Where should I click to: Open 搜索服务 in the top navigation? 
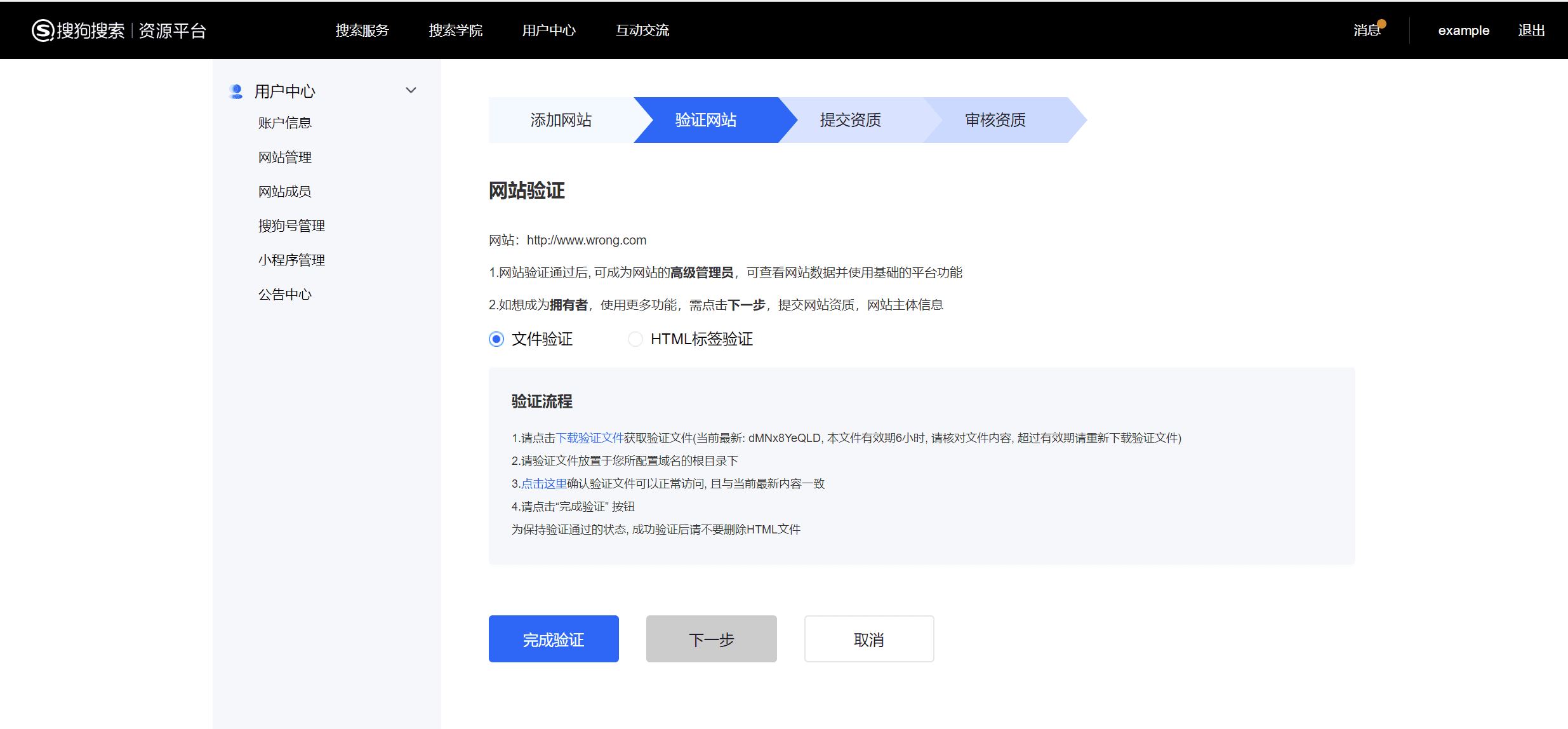point(362,30)
